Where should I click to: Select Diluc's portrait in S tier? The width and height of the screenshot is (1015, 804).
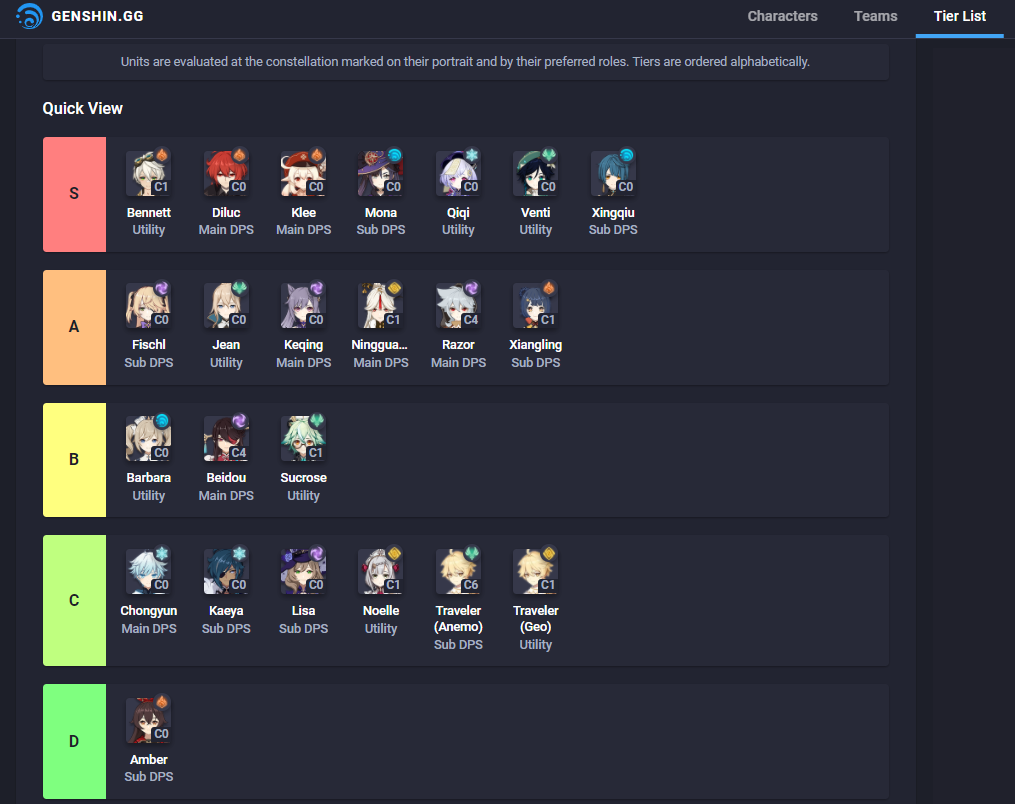pyautogui.click(x=226, y=173)
